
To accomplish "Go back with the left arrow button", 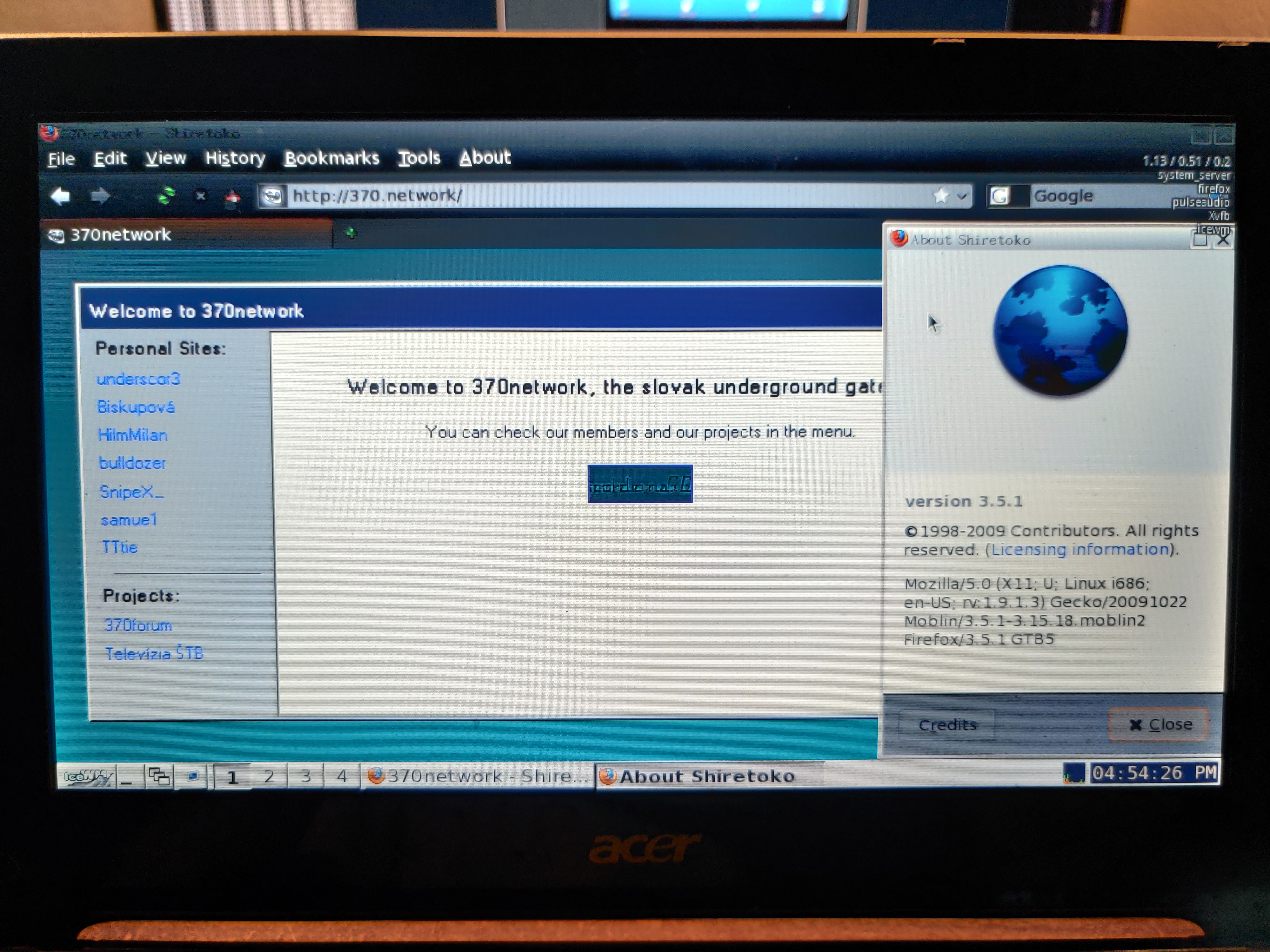I will pyautogui.click(x=60, y=197).
